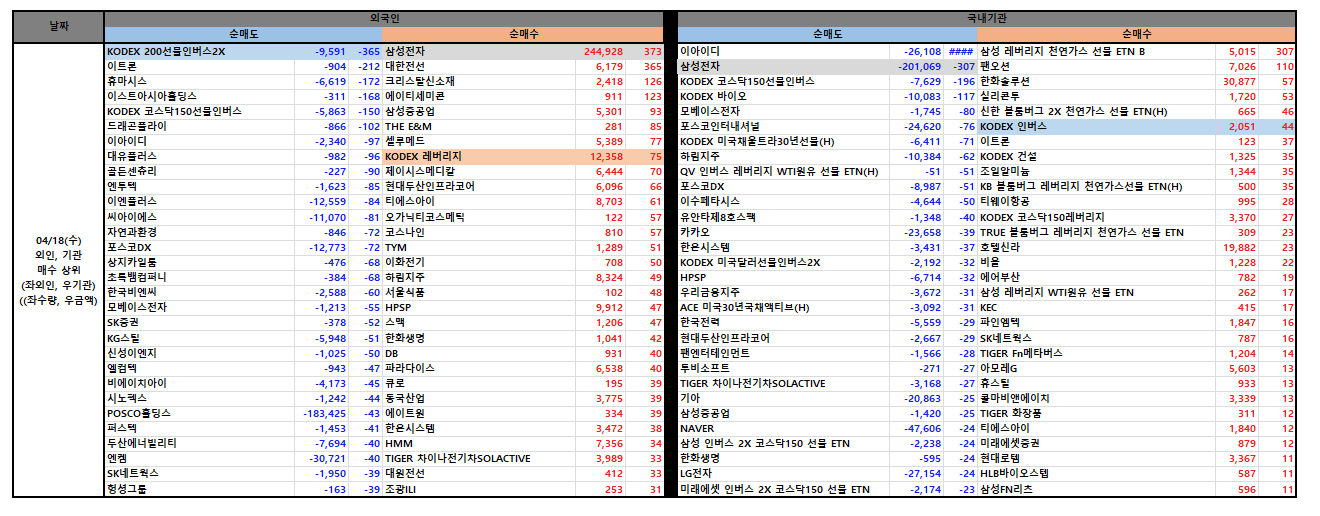Click on 오가닉티코스메틱

[x=479, y=217]
